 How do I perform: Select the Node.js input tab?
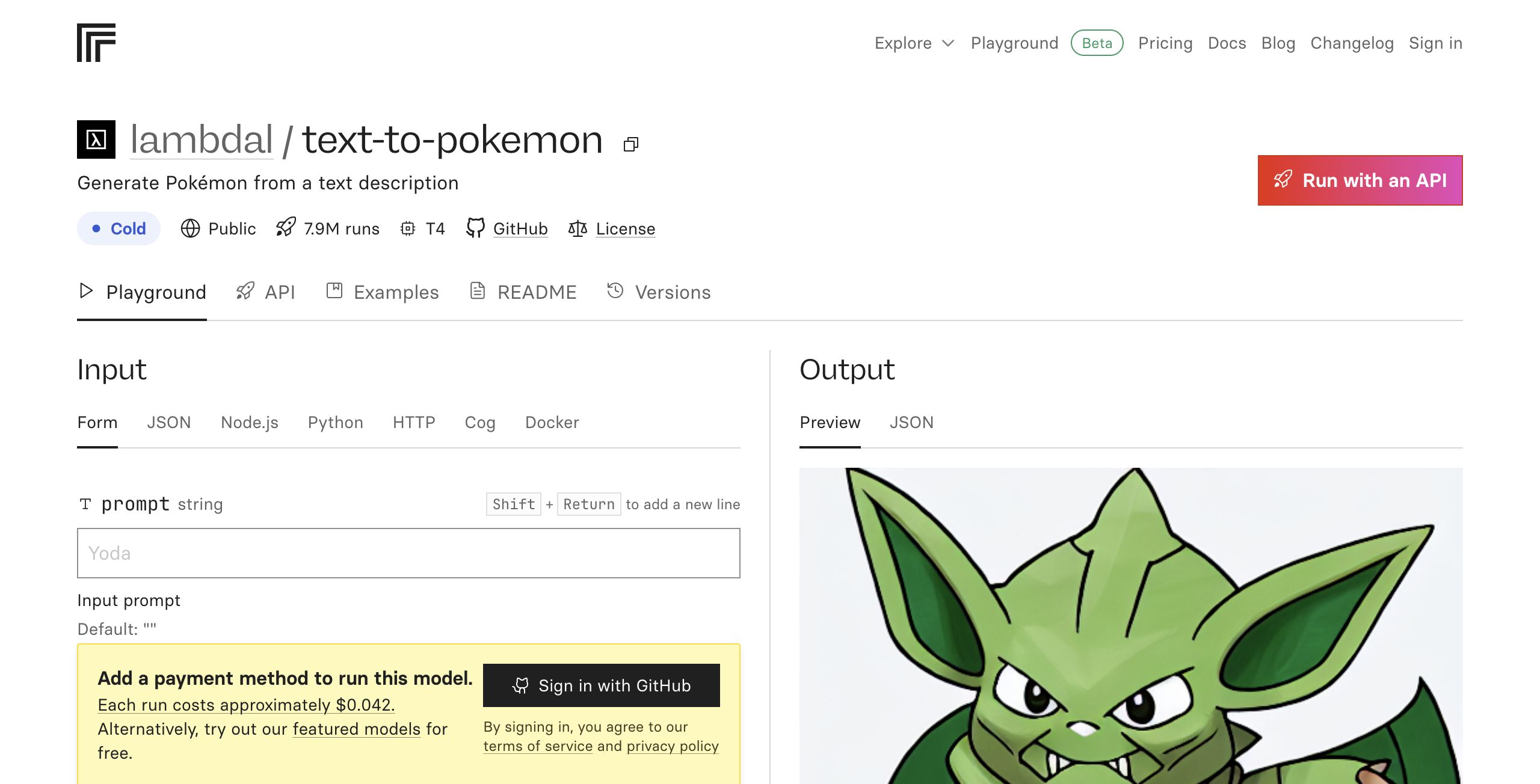[x=250, y=423]
